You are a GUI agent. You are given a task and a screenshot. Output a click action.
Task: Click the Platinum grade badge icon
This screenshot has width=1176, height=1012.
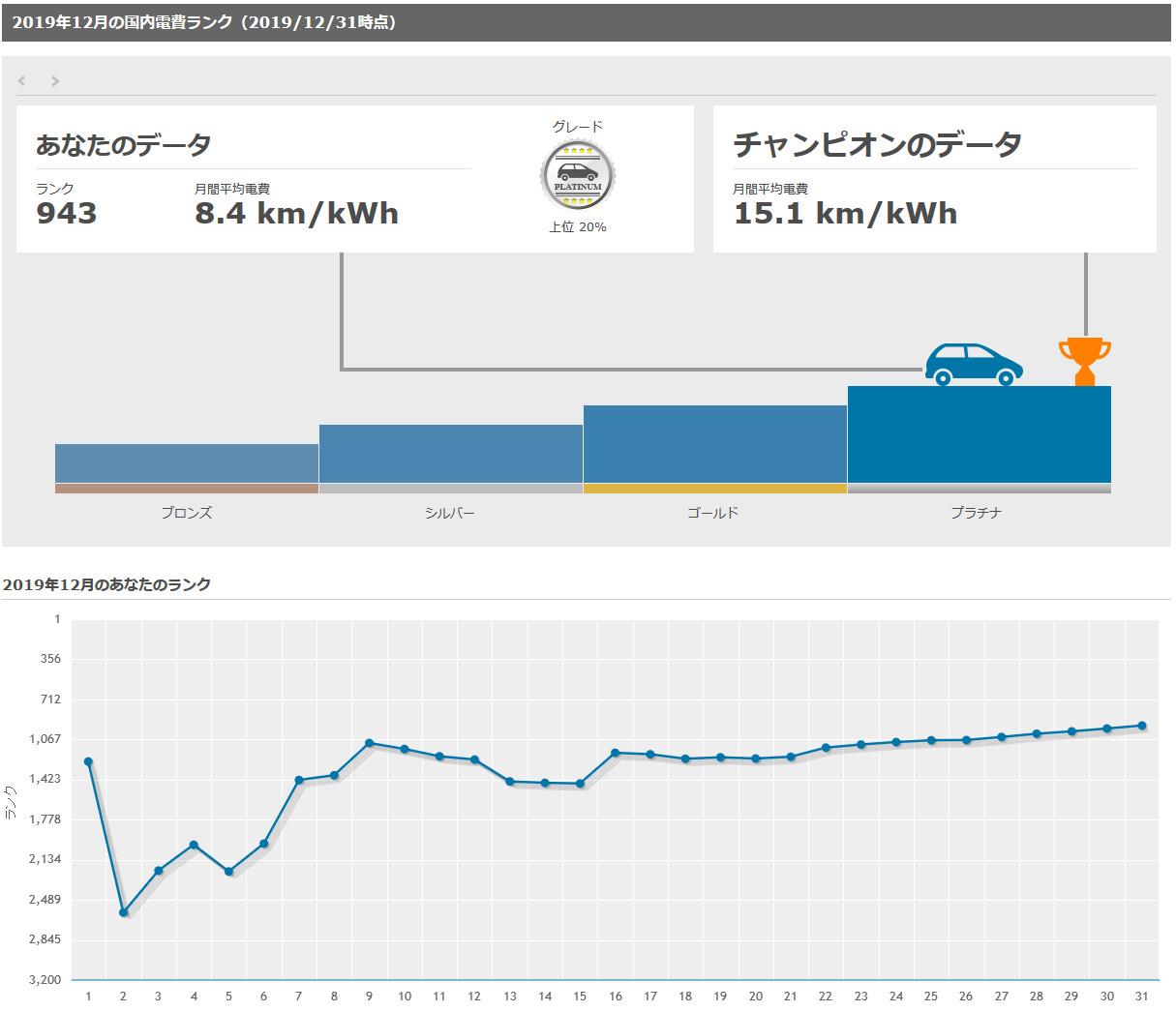click(x=578, y=175)
